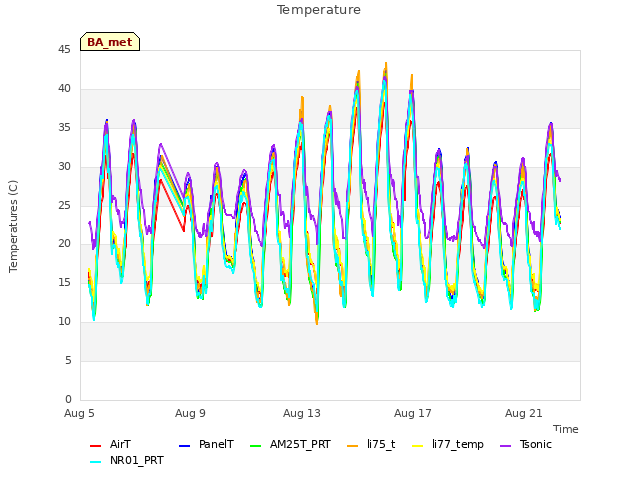This screenshot has height=480, width=640.
Task: Click the Aug 5 tick label
Action: (79, 413)
